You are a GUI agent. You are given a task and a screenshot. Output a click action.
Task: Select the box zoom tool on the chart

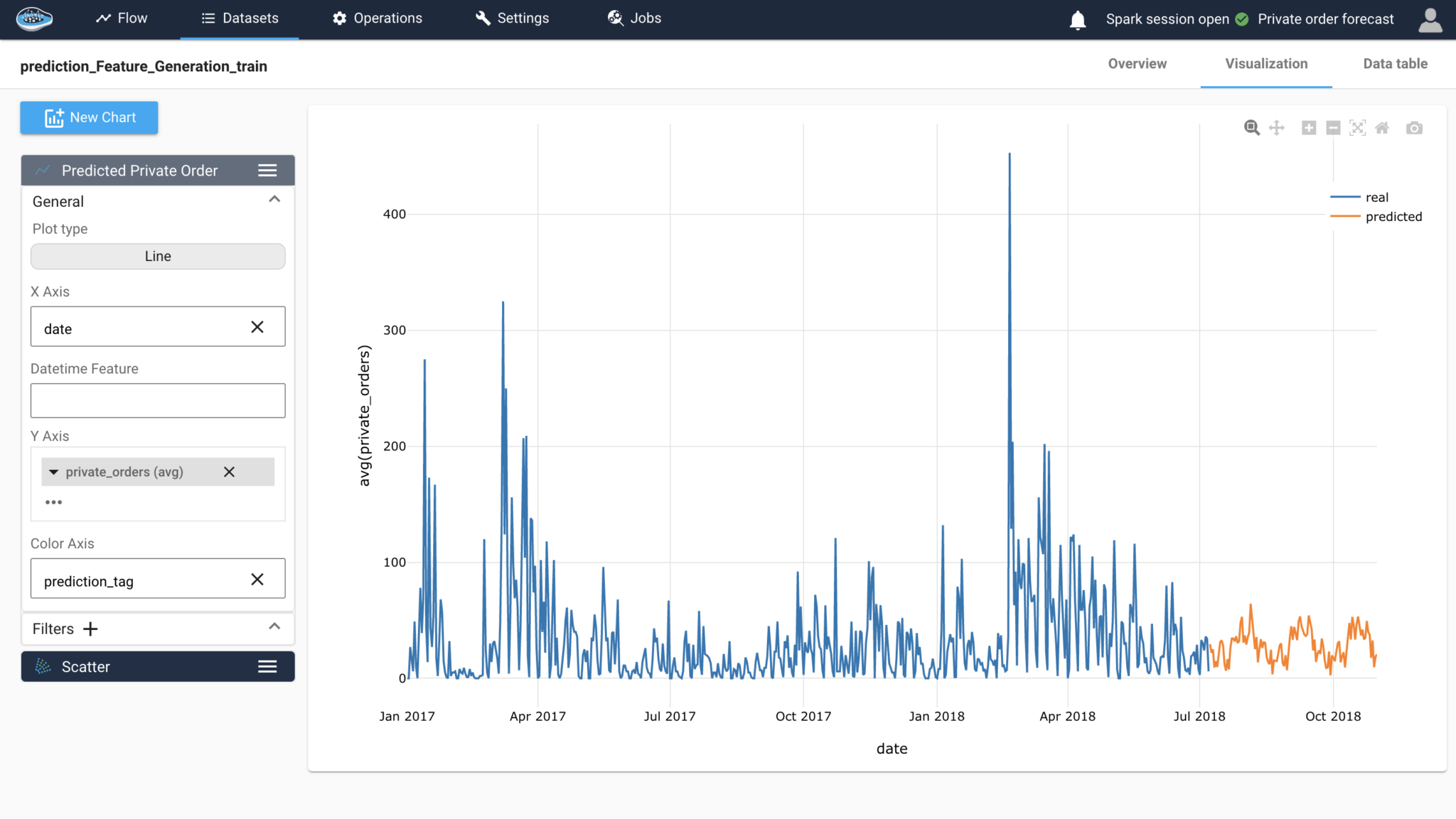(1251, 128)
